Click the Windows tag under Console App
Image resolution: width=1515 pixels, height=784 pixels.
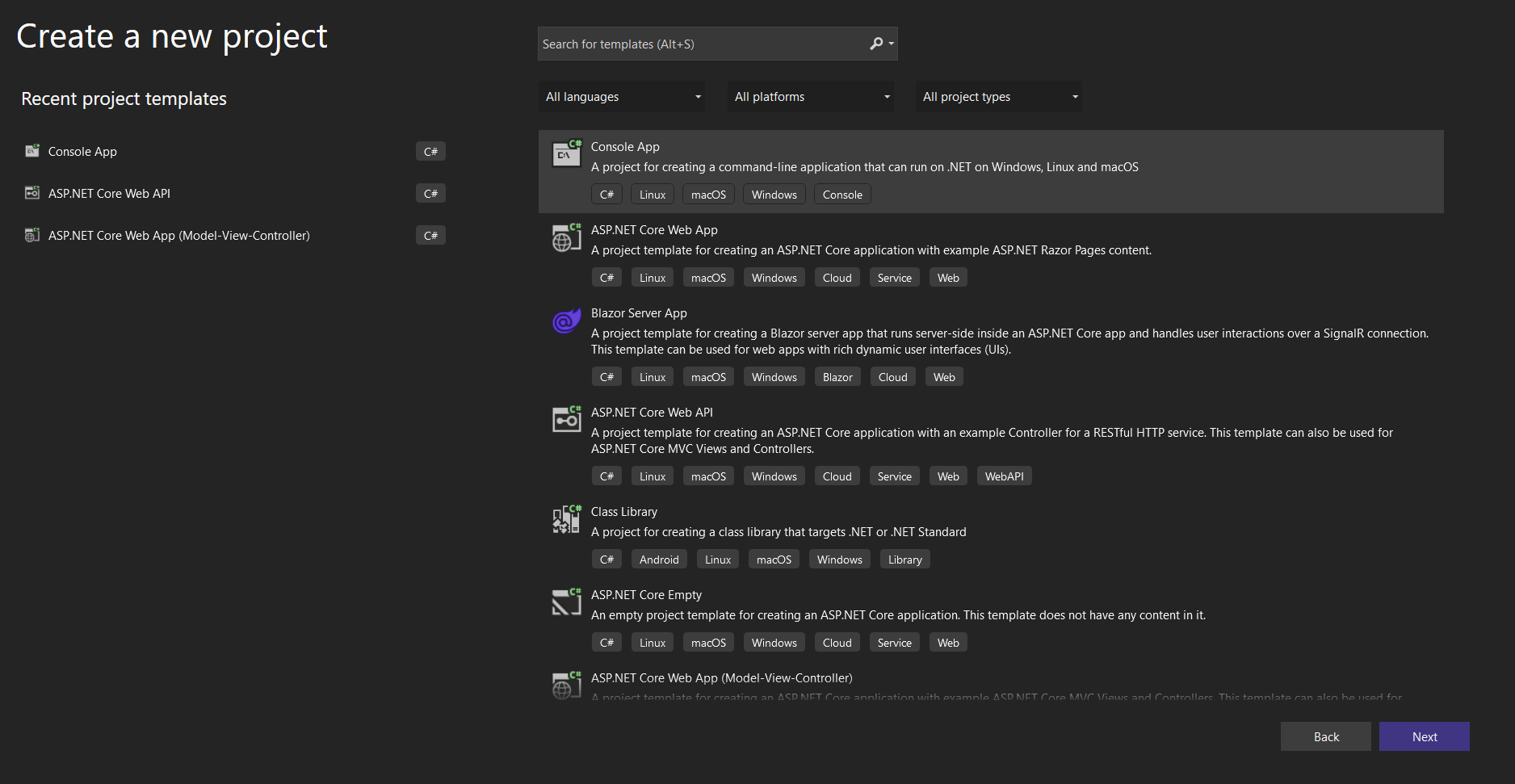[x=774, y=195]
